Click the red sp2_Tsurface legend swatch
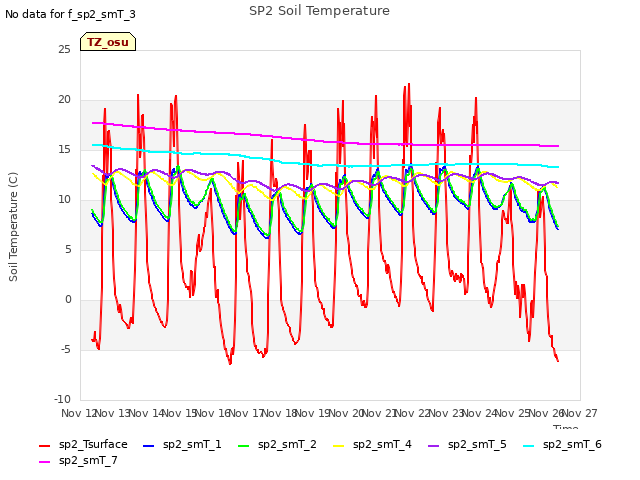The image size is (640, 480). (x=44, y=446)
